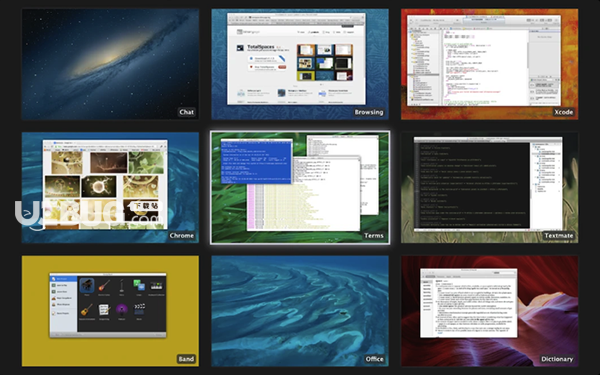The height and width of the screenshot is (375, 600).
Task: Click the Textmate desktop name label
Action: tap(559, 236)
